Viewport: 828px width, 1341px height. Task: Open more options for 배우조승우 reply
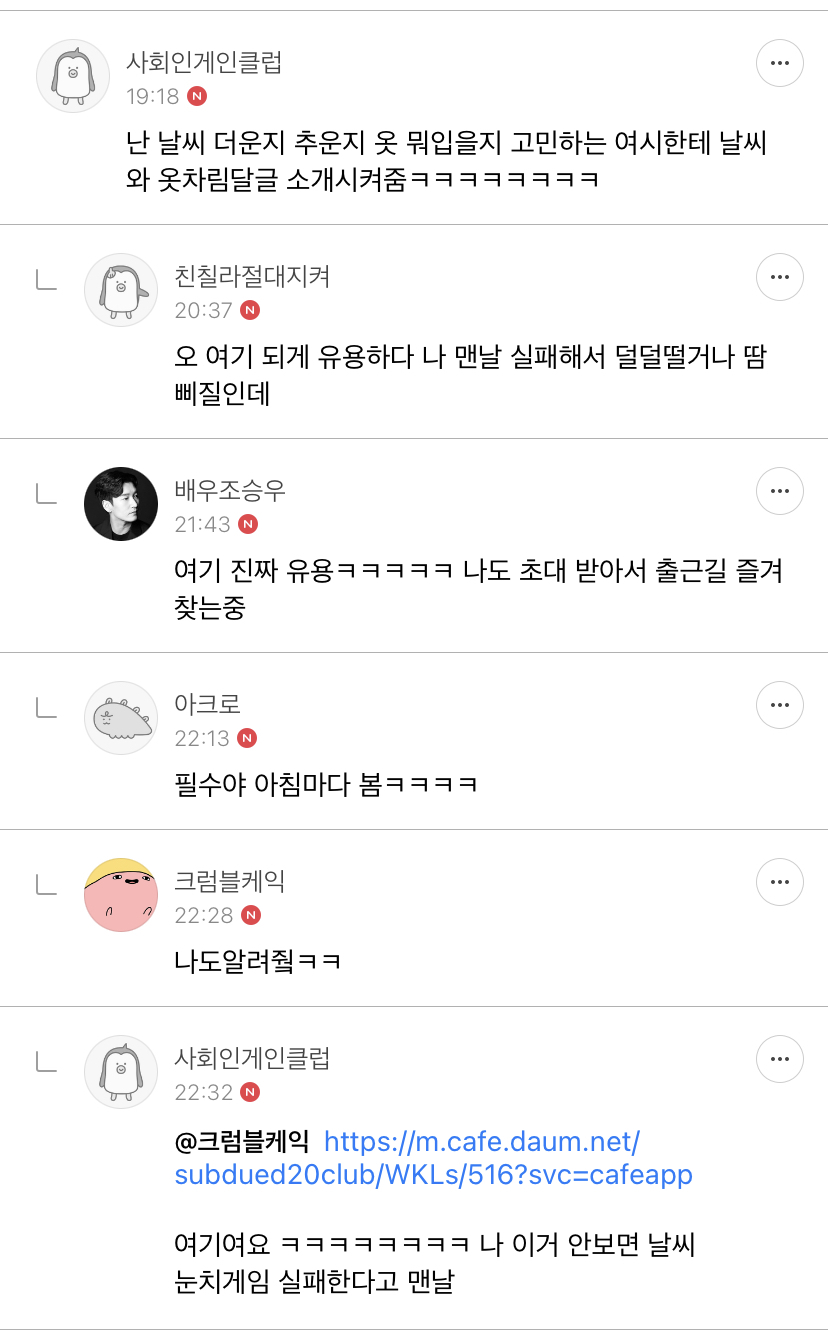780,491
